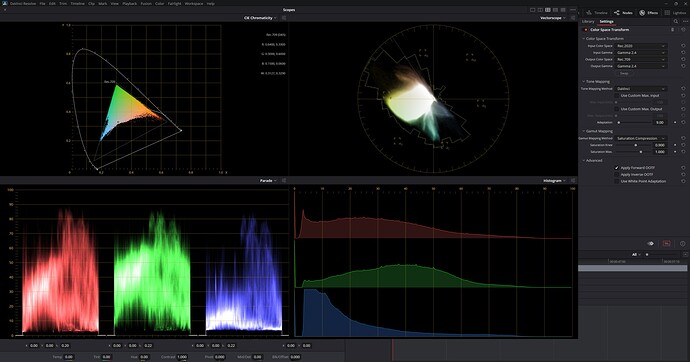Open the Lightbox view button

coord(675,13)
